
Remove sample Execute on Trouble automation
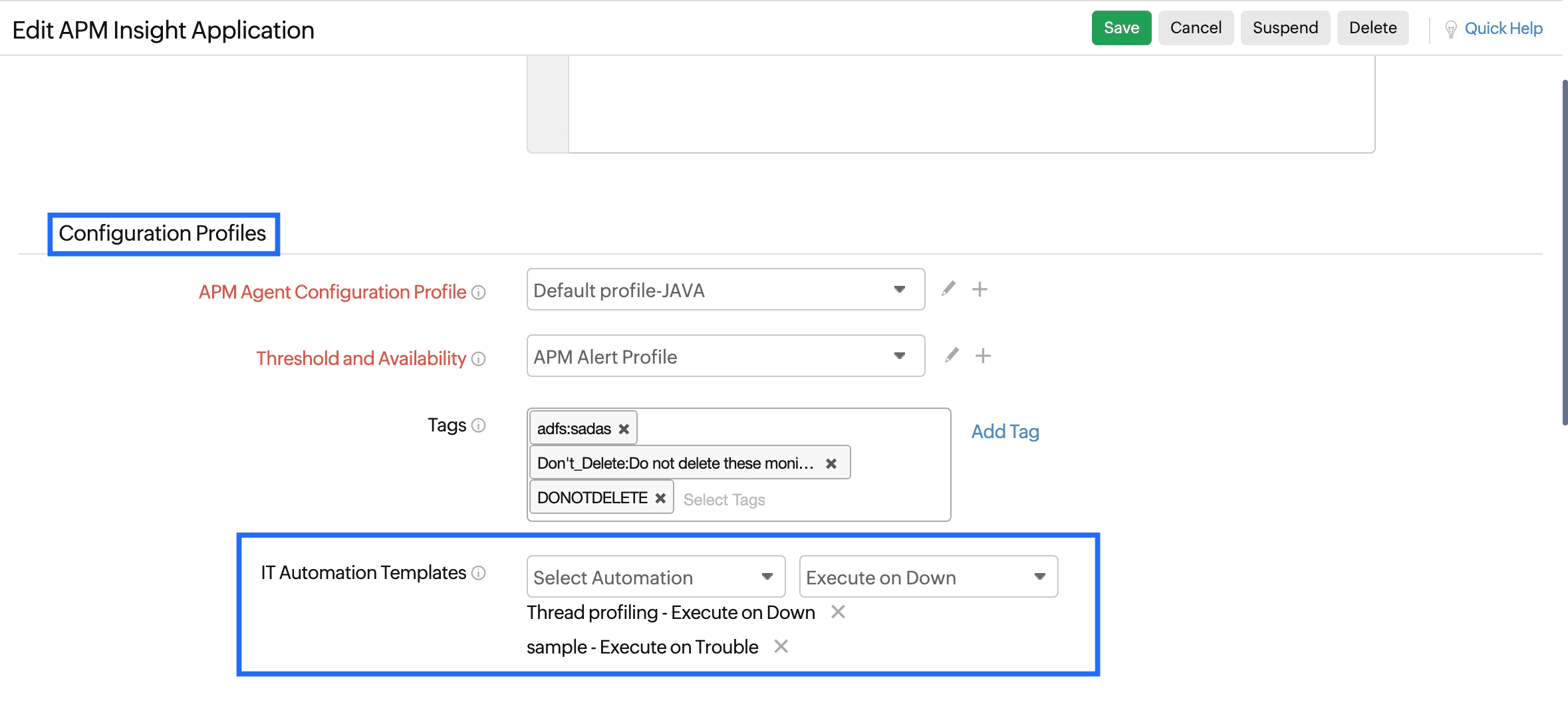781,646
